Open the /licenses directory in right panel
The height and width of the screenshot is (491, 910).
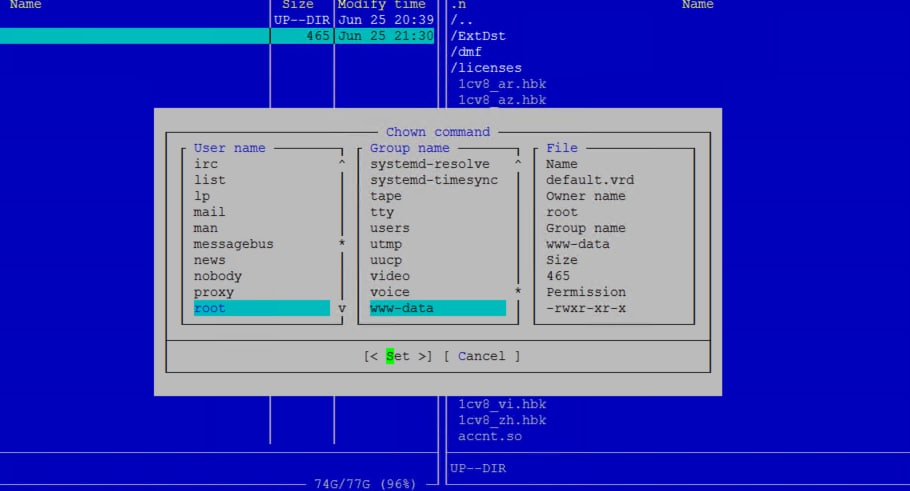pyautogui.click(x=486, y=68)
